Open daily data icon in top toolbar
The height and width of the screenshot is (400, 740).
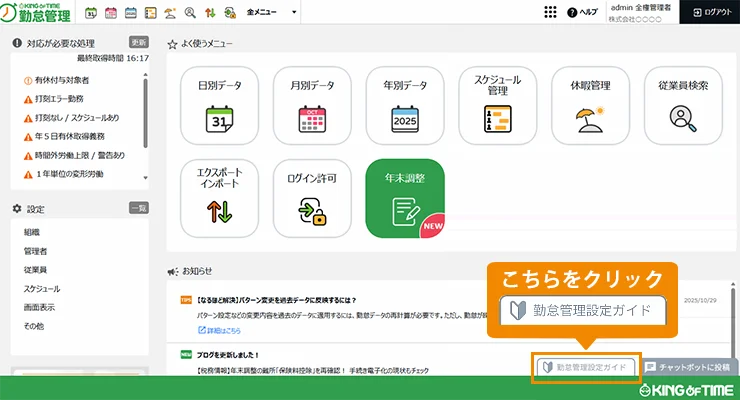(x=91, y=13)
